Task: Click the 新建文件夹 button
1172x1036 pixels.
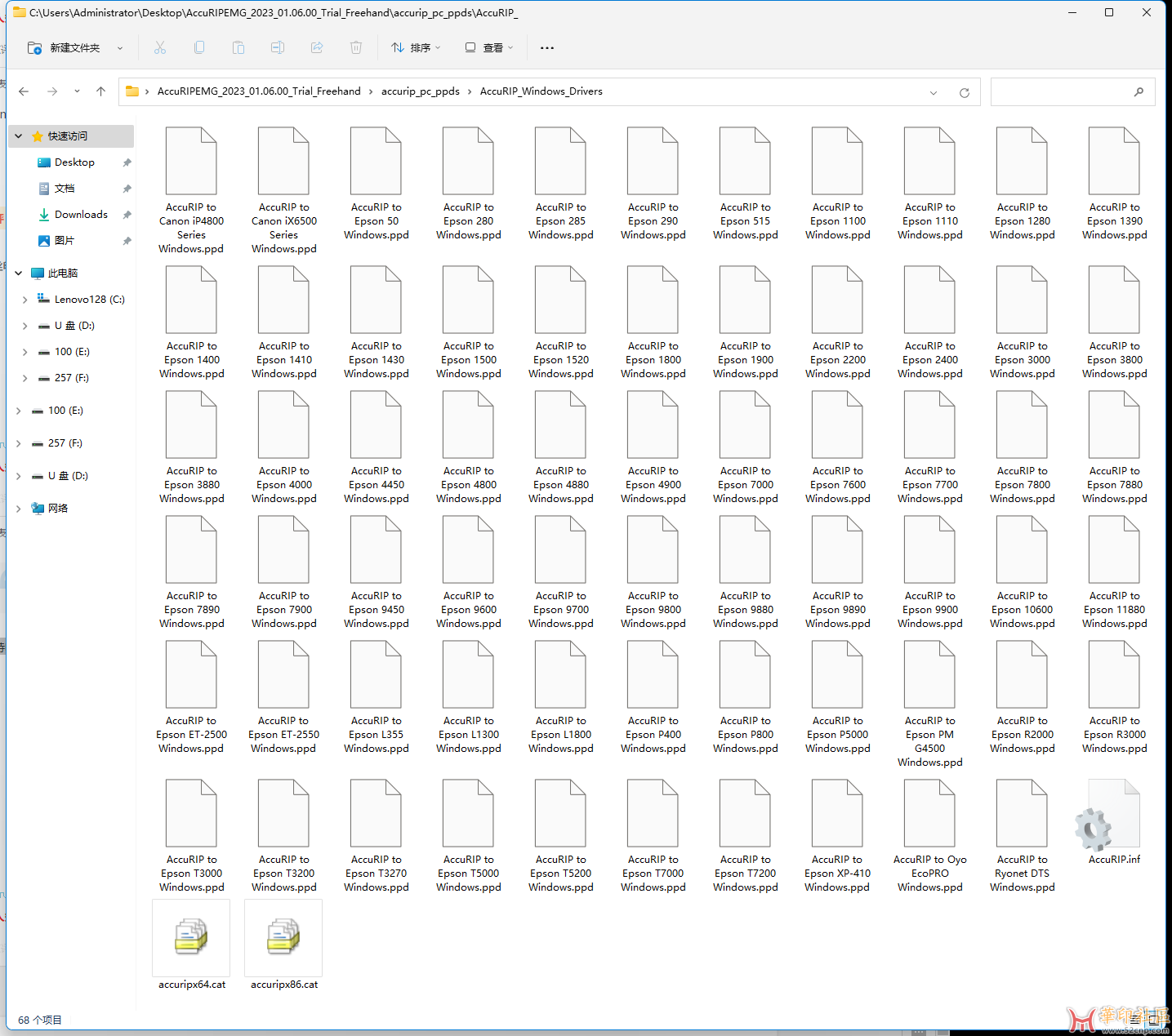Action: [64, 47]
